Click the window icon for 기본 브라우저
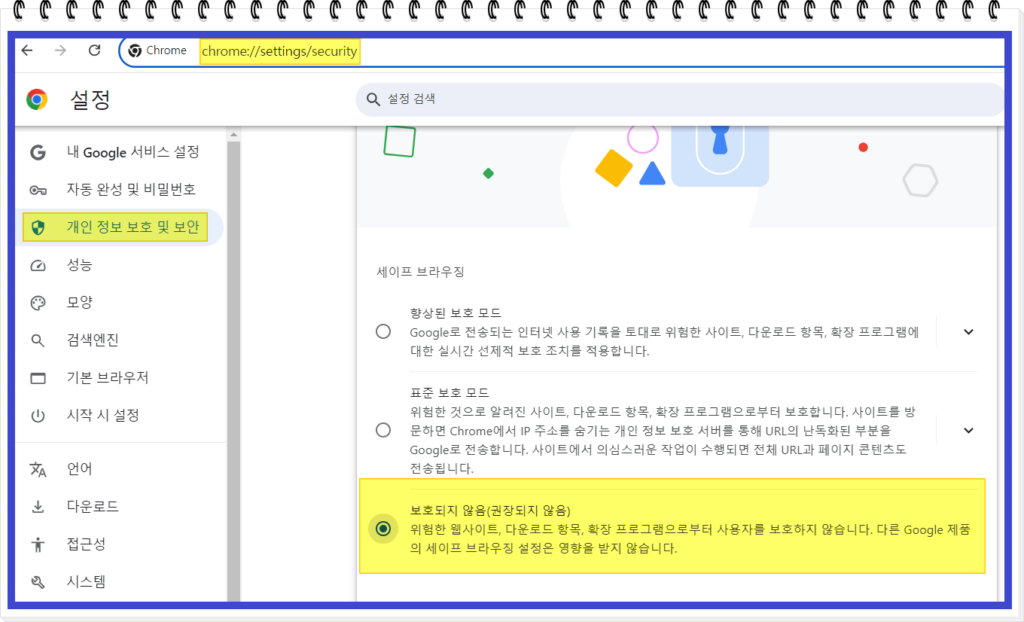The width and height of the screenshot is (1024, 622). coord(38,378)
